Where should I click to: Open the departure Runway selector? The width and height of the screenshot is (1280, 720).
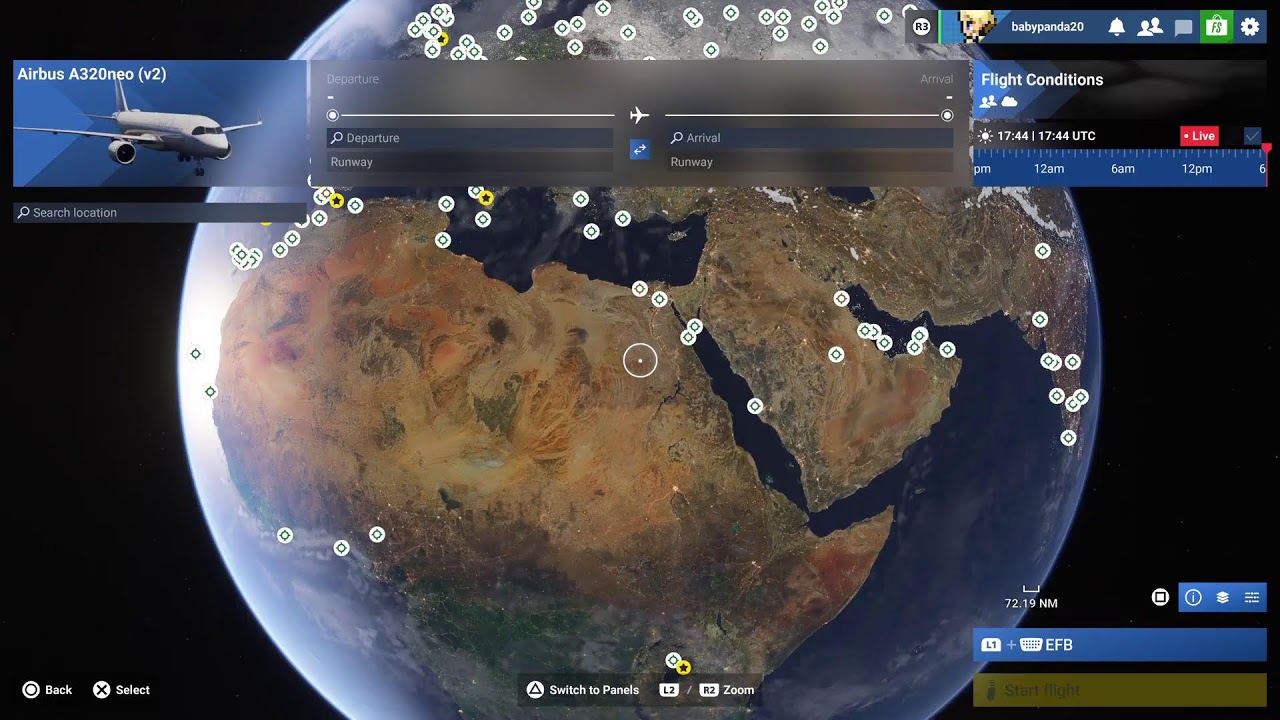(x=470, y=162)
